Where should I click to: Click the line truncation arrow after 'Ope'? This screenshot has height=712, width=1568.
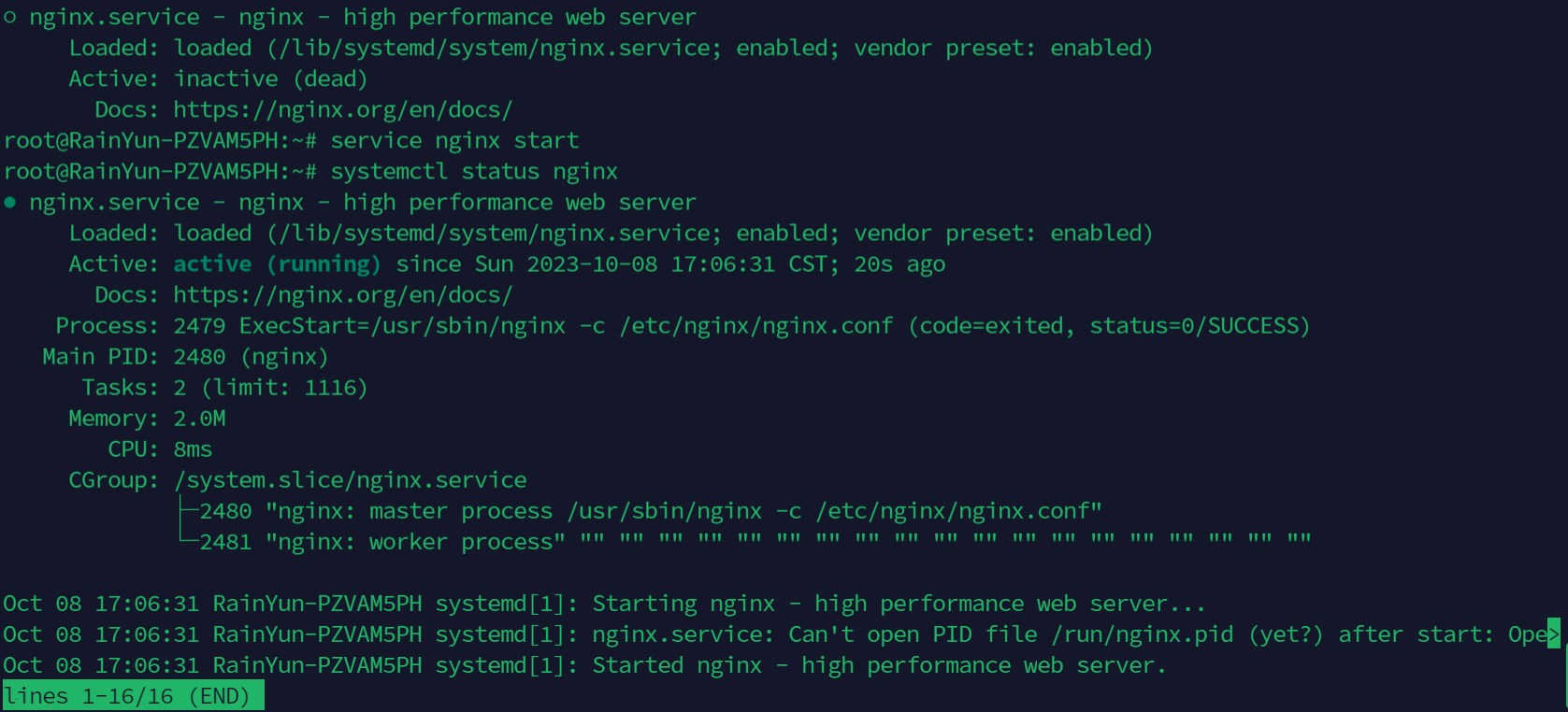pos(1554,634)
